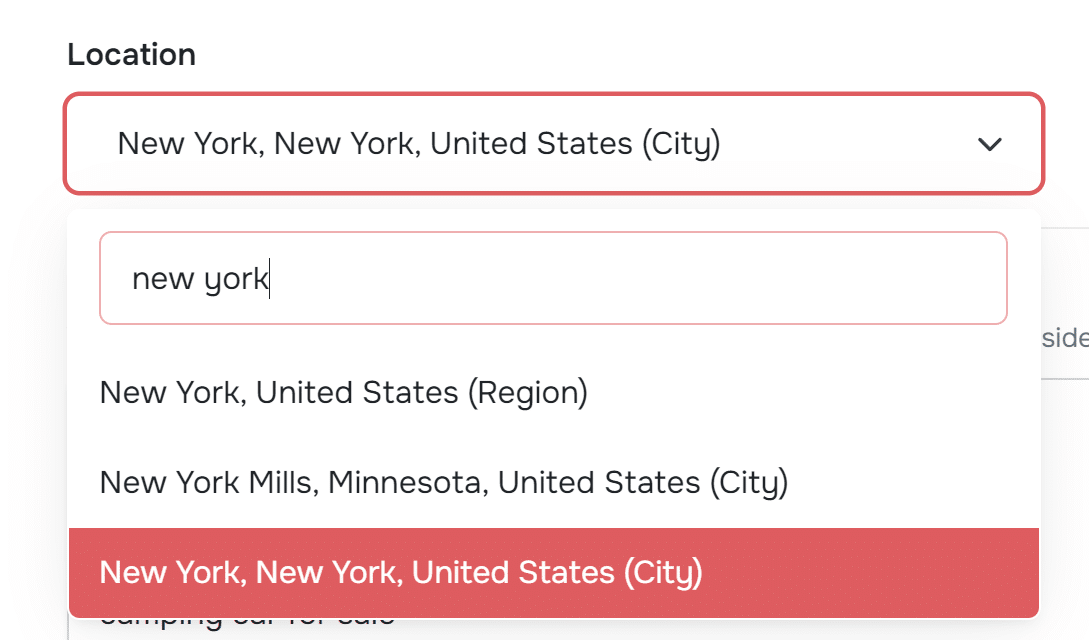Click the Location field label
The width and height of the screenshot is (1089, 640).
[131, 54]
